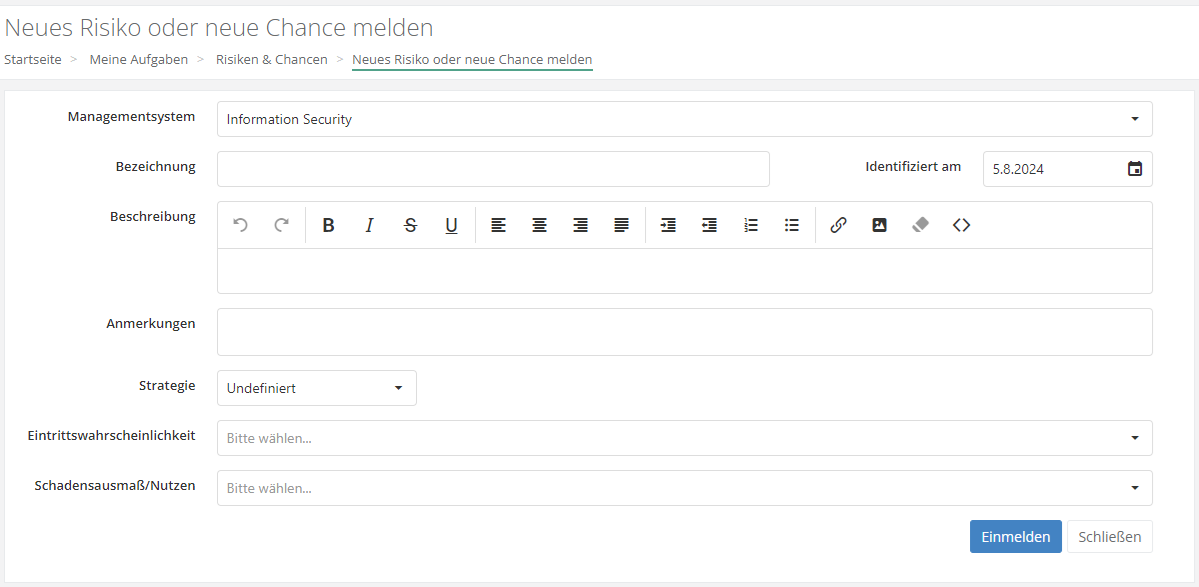Viewport: 1199px width, 587px height.
Task: Submit the form with the Einmelden button
Action: pyautogui.click(x=1015, y=537)
